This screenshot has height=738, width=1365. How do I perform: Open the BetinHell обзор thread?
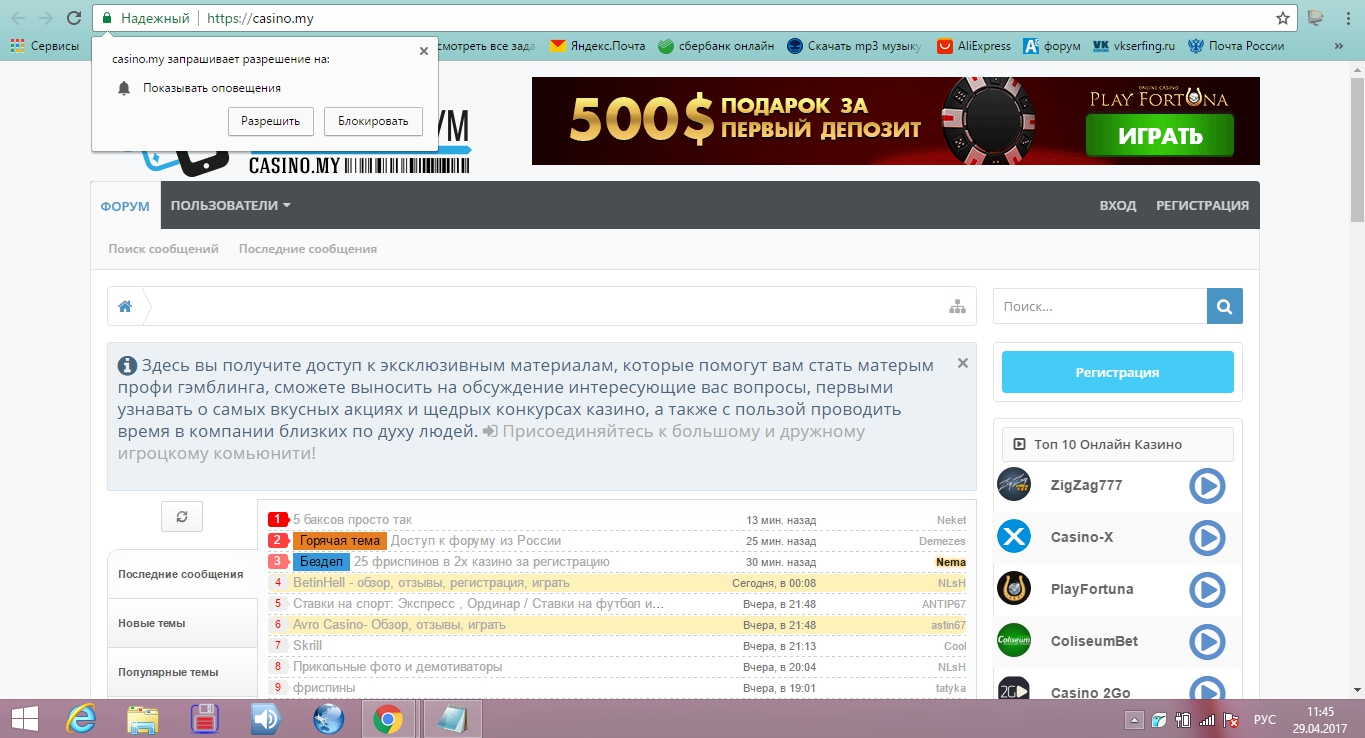tap(431, 583)
